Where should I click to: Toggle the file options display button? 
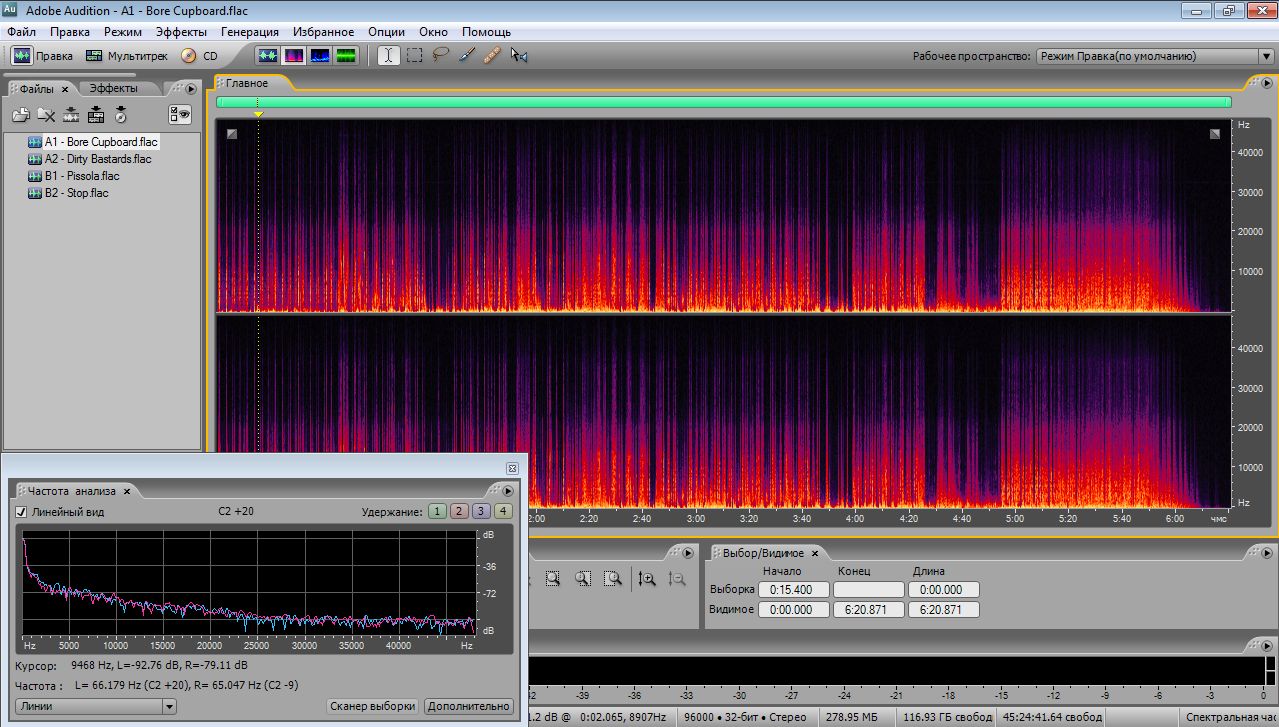(x=180, y=115)
